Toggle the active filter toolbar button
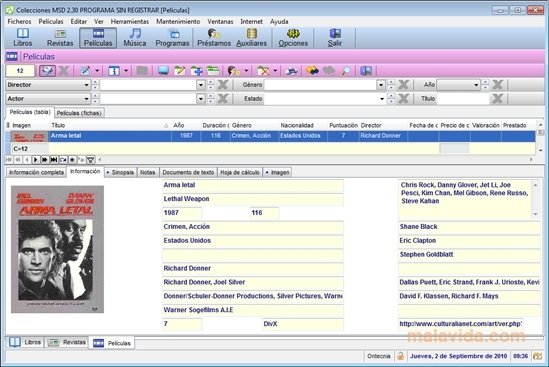Image resolution: width=549 pixels, height=367 pixels. coord(47,71)
